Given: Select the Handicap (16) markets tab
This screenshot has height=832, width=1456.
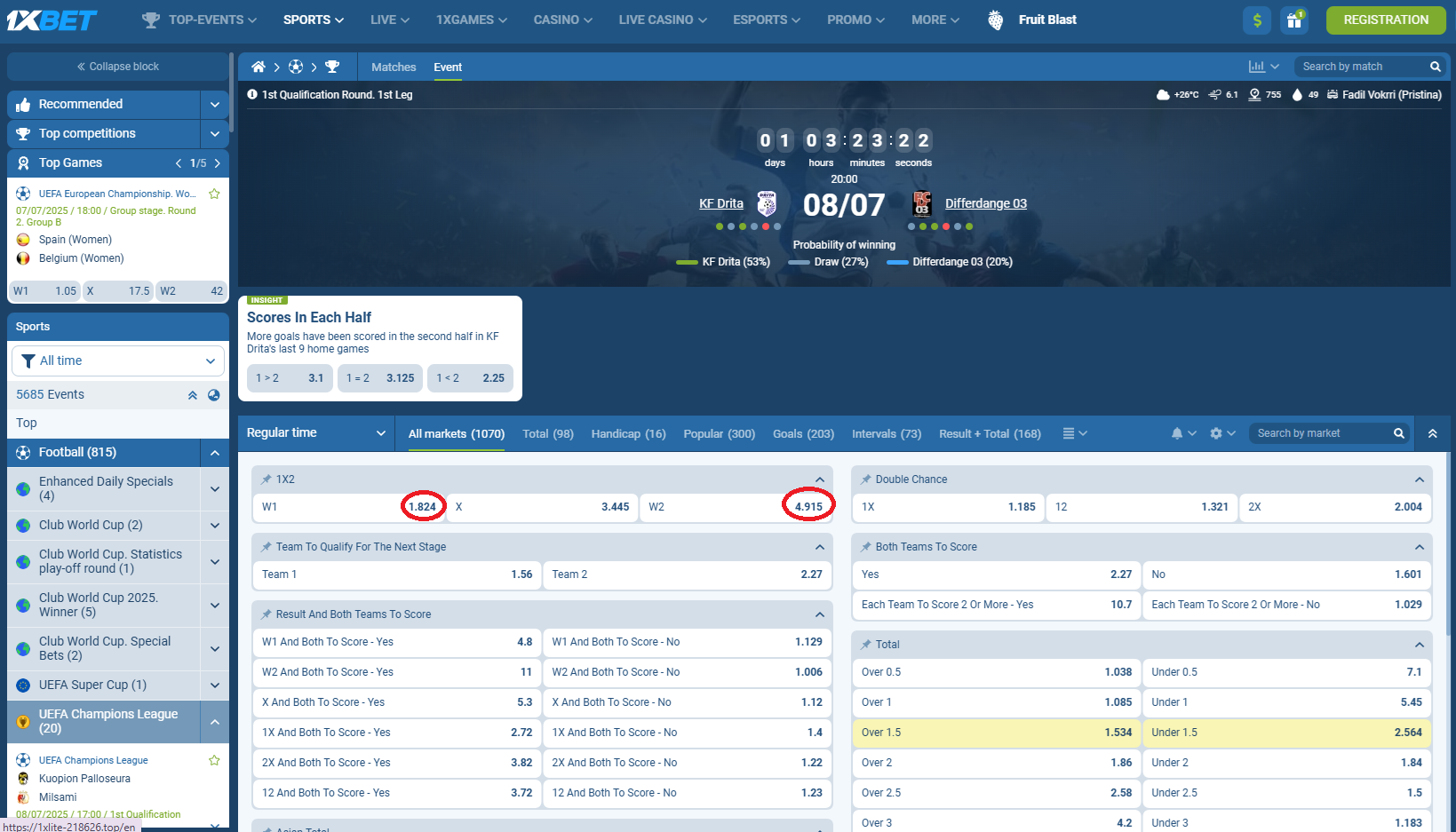Looking at the screenshot, I should pos(628,433).
